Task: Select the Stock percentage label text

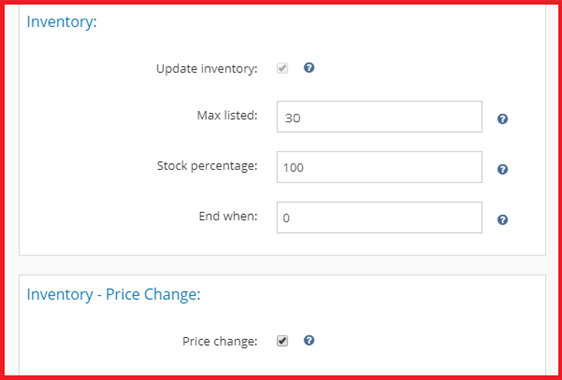Action: pyautogui.click(x=207, y=166)
